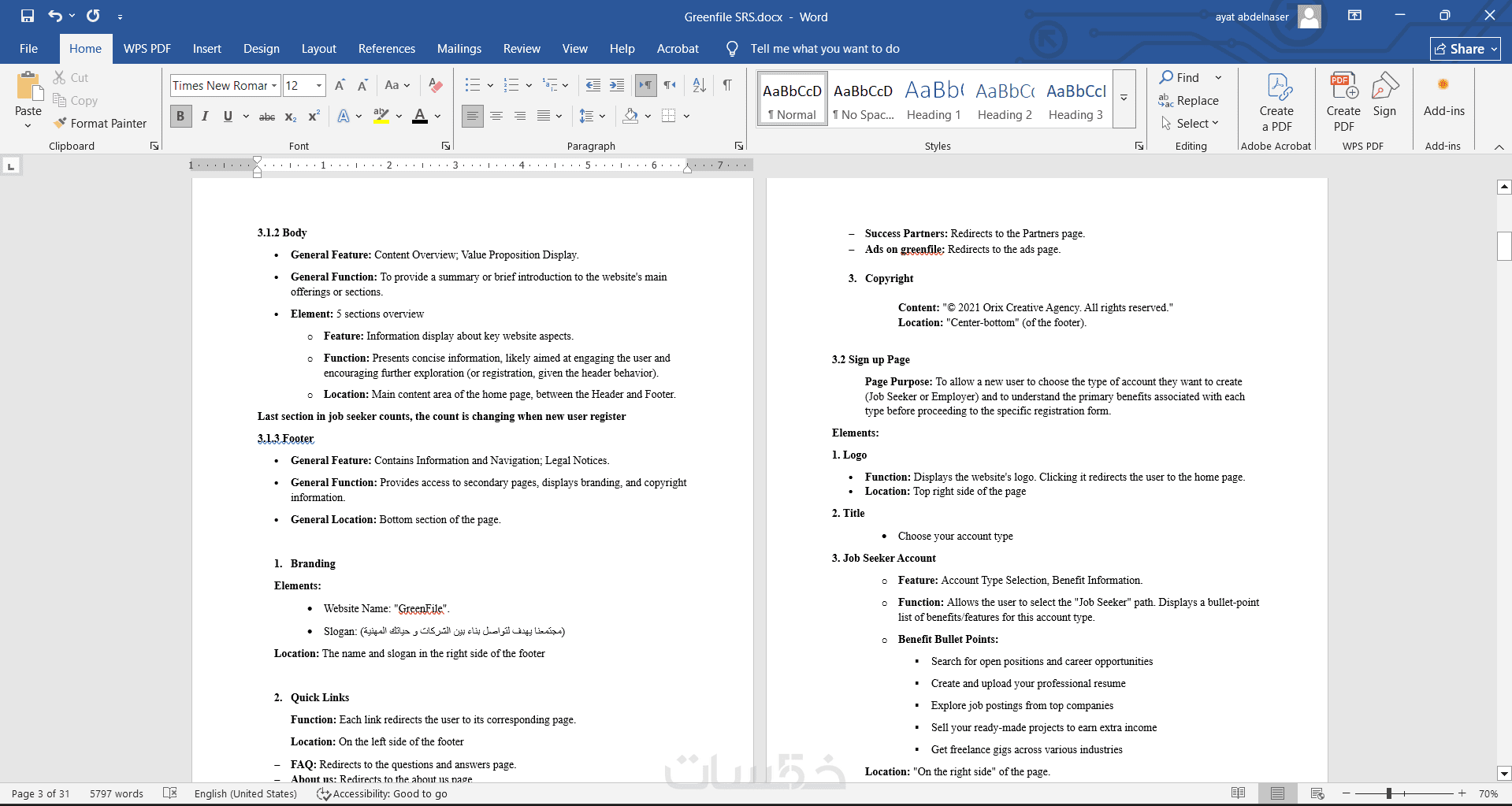Sort the selected paragraphs
1512x806 pixels.
tap(699, 85)
